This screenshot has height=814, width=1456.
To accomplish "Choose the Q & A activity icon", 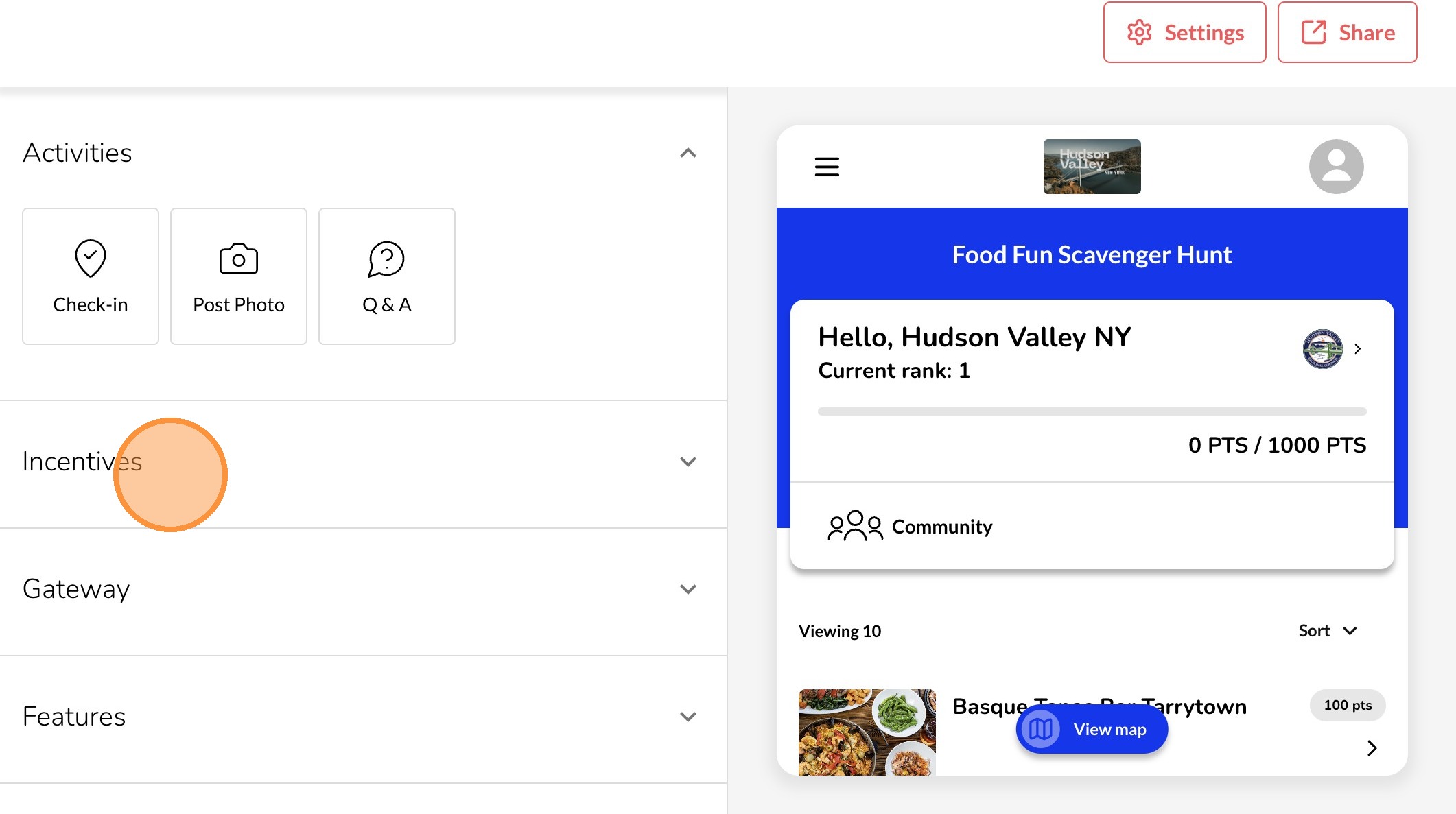I will point(386,259).
